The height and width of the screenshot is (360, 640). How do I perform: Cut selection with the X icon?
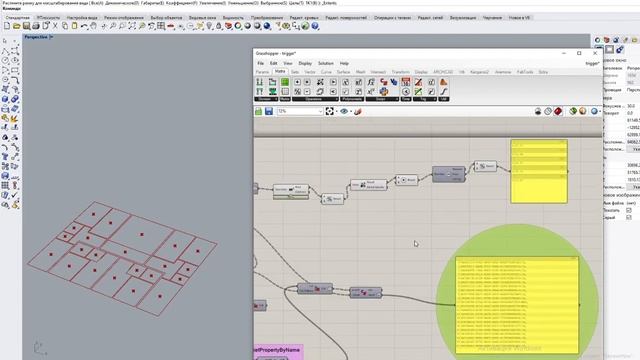click(55, 26)
